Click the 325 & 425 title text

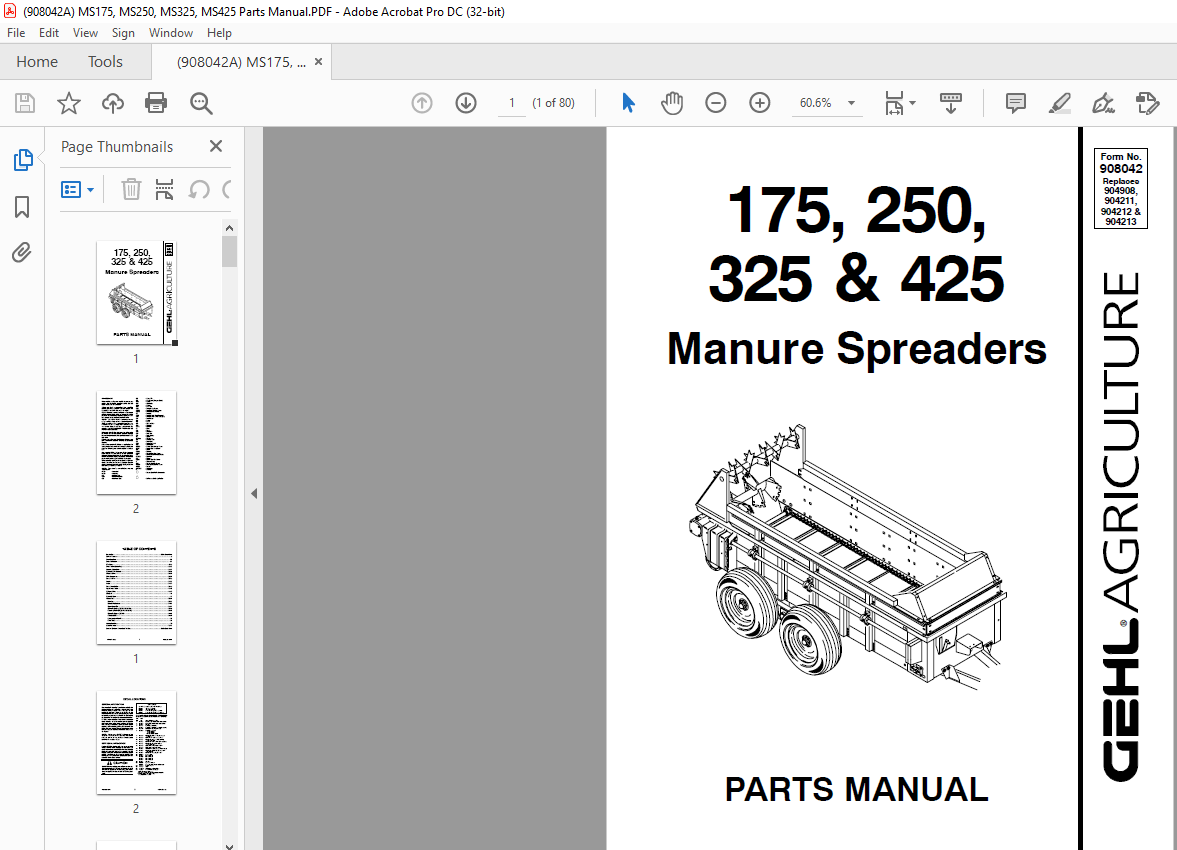(x=856, y=279)
